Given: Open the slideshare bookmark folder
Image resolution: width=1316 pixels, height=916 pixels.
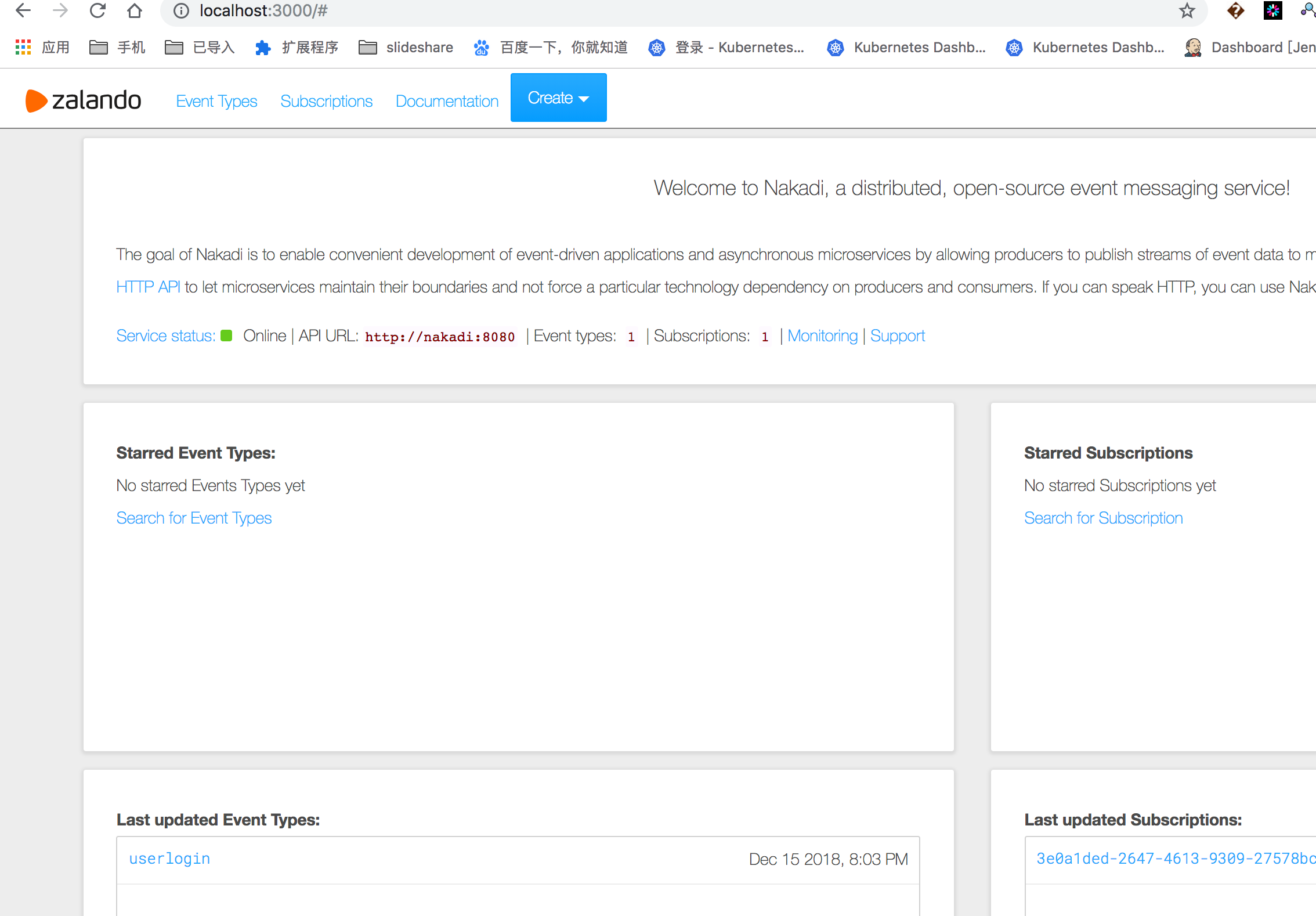Looking at the screenshot, I should [406, 47].
